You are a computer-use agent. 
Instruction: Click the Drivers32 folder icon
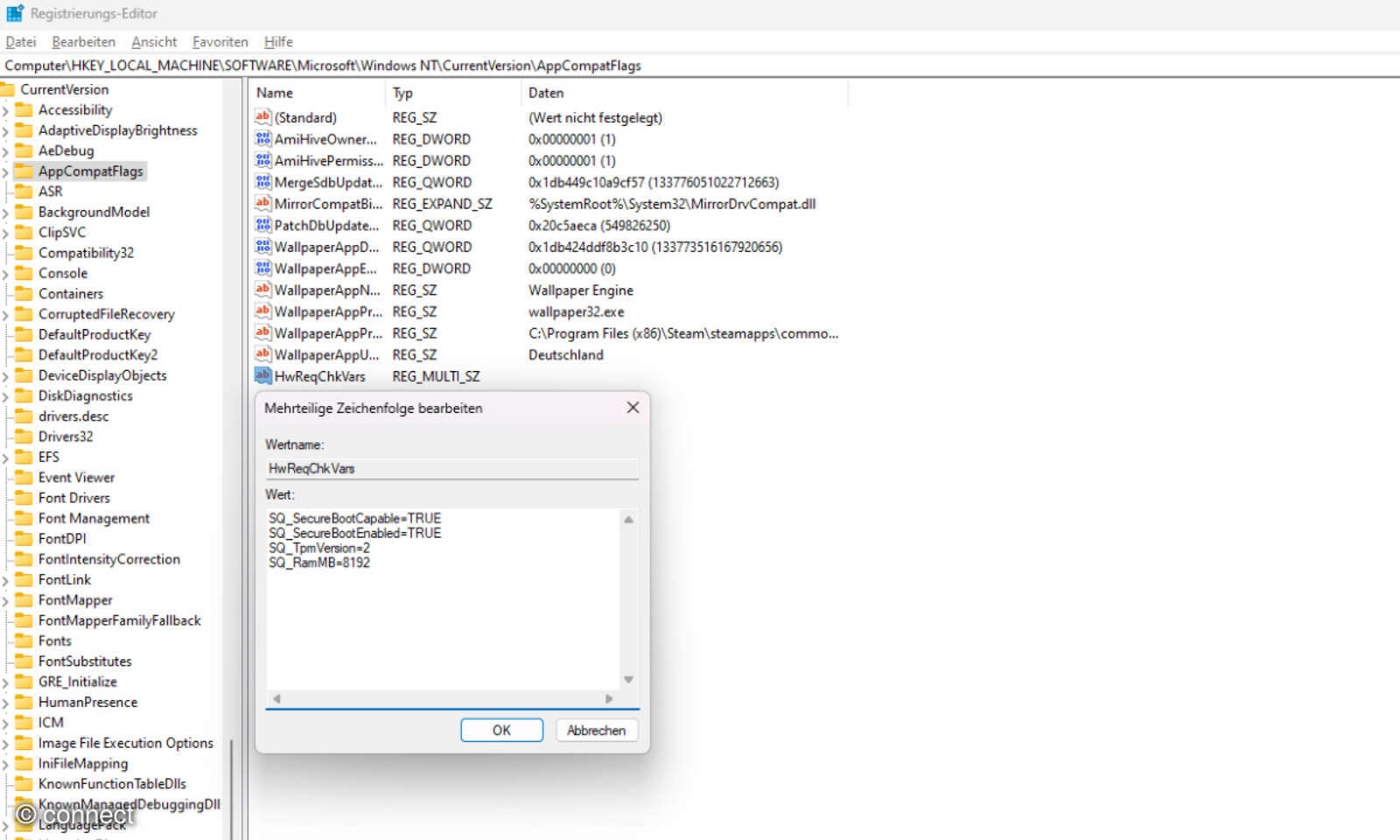coord(24,436)
